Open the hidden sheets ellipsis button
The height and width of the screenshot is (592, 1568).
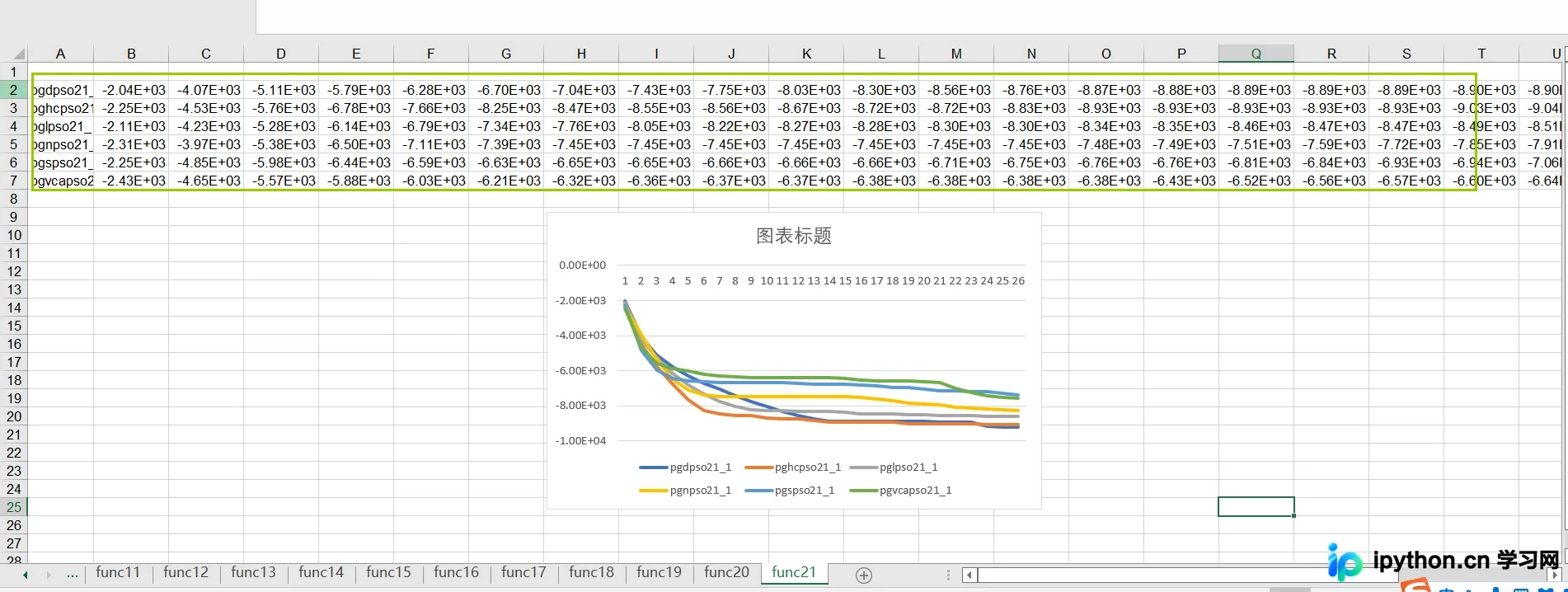[73, 575]
